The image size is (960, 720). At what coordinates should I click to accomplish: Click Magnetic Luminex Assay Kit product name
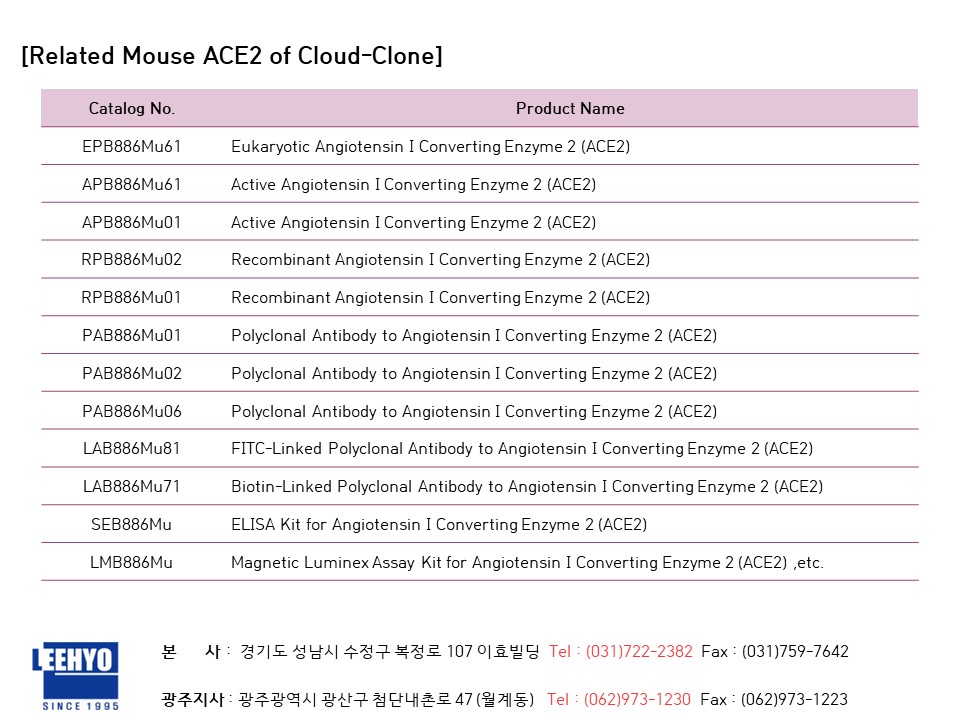(x=527, y=563)
